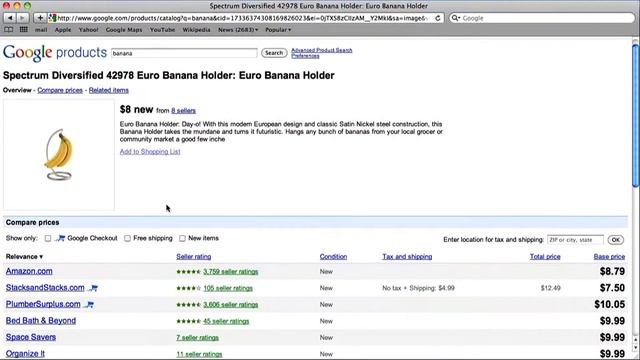Open the PlumberSurplus.com seller link
The image size is (640, 360).
43,304
